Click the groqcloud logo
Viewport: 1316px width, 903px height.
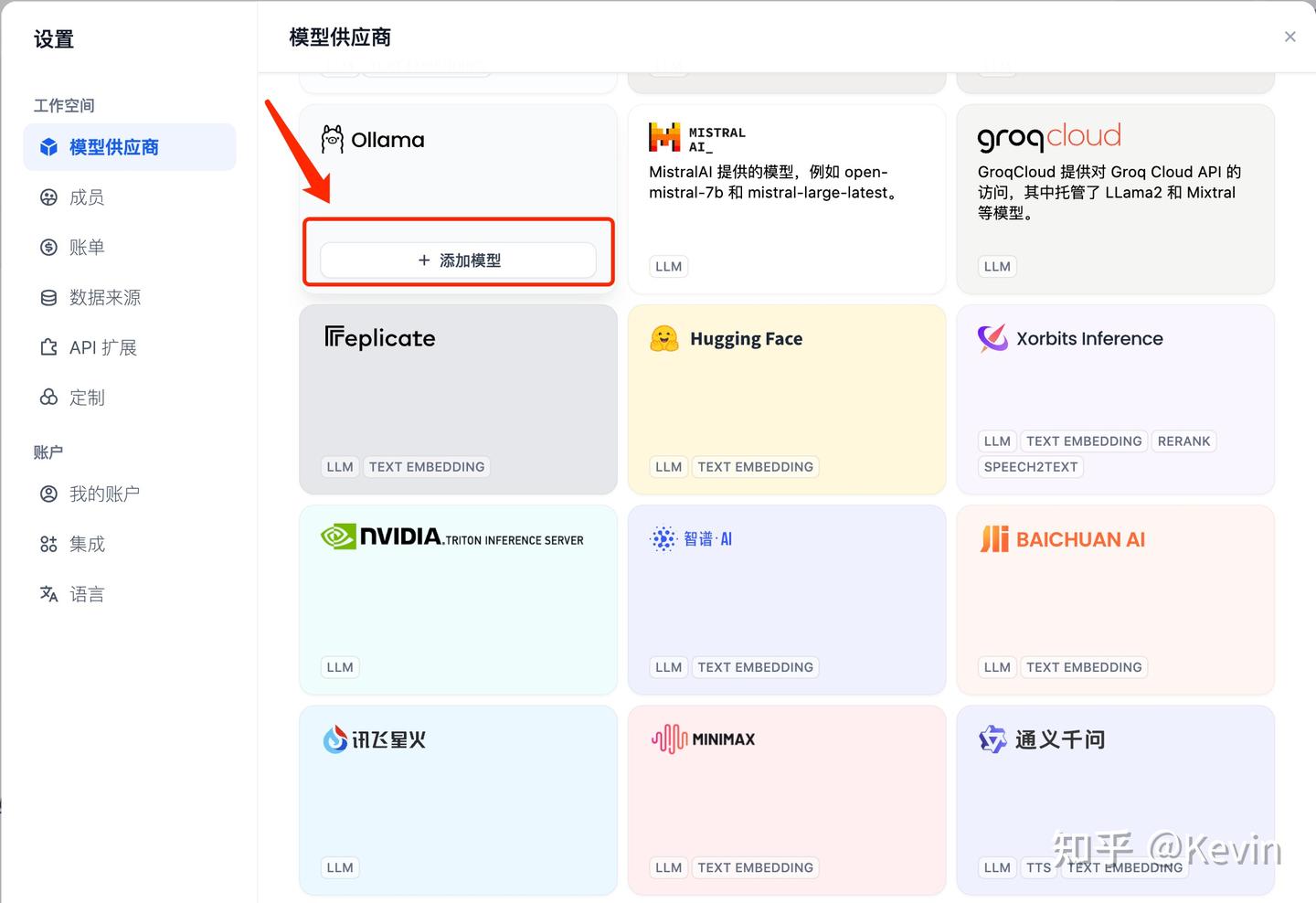1049,137
